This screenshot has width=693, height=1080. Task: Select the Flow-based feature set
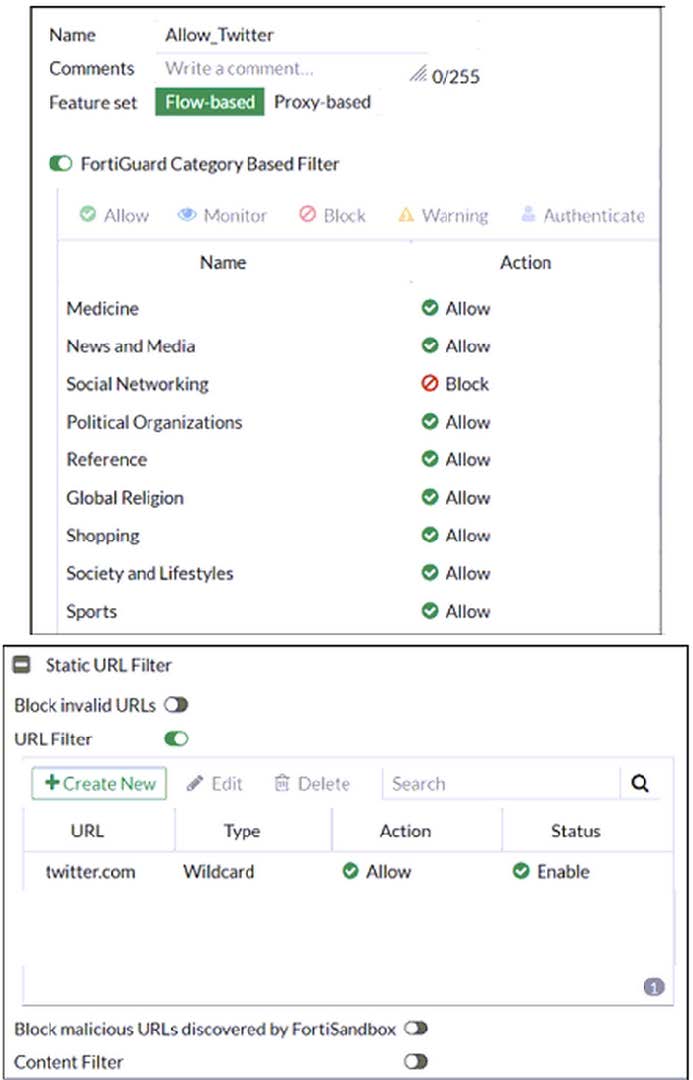pyautogui.click(x=210, y=102)
